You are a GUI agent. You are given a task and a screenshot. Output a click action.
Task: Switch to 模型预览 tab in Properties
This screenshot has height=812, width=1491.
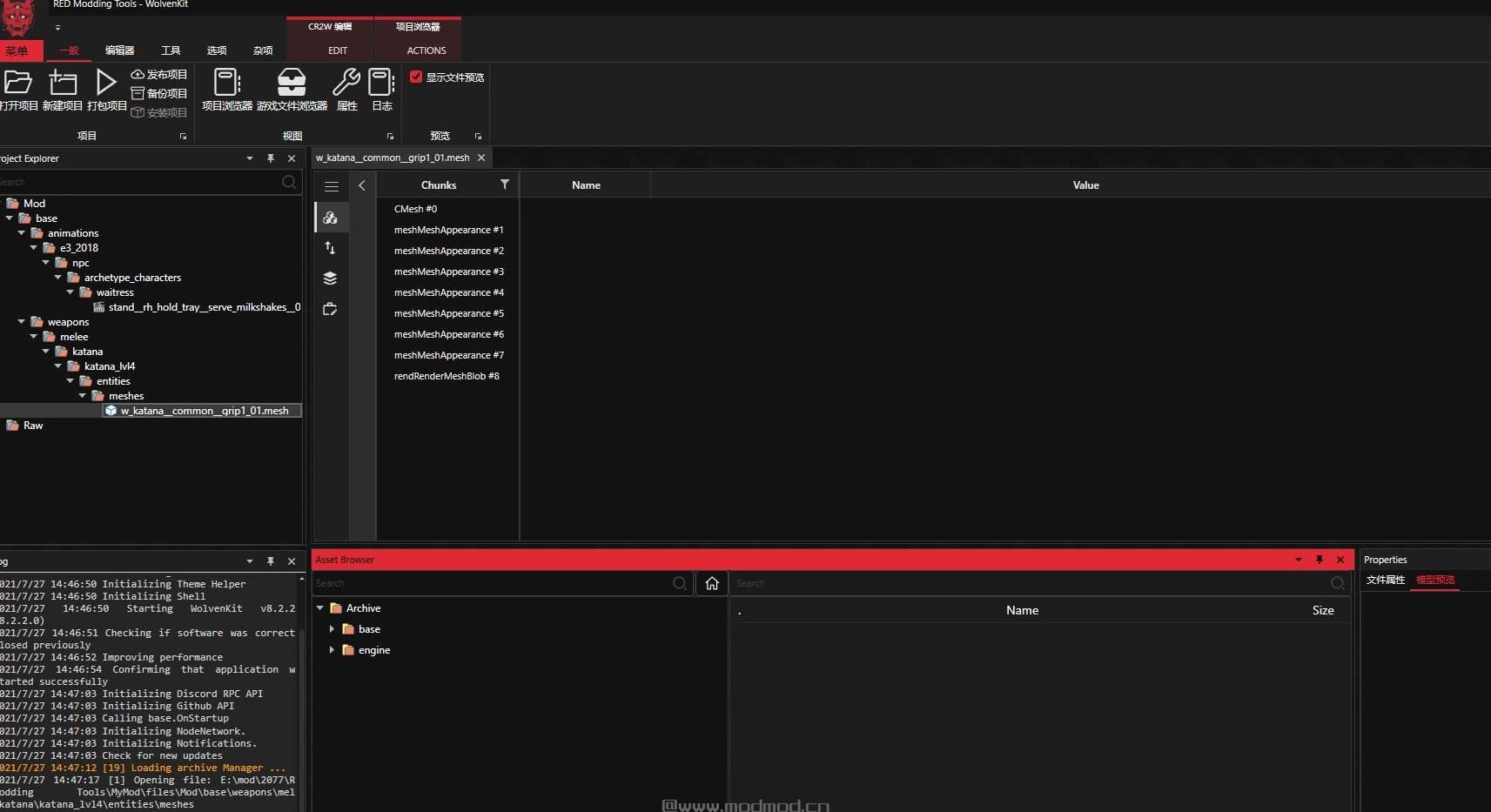click(1435, 580)
